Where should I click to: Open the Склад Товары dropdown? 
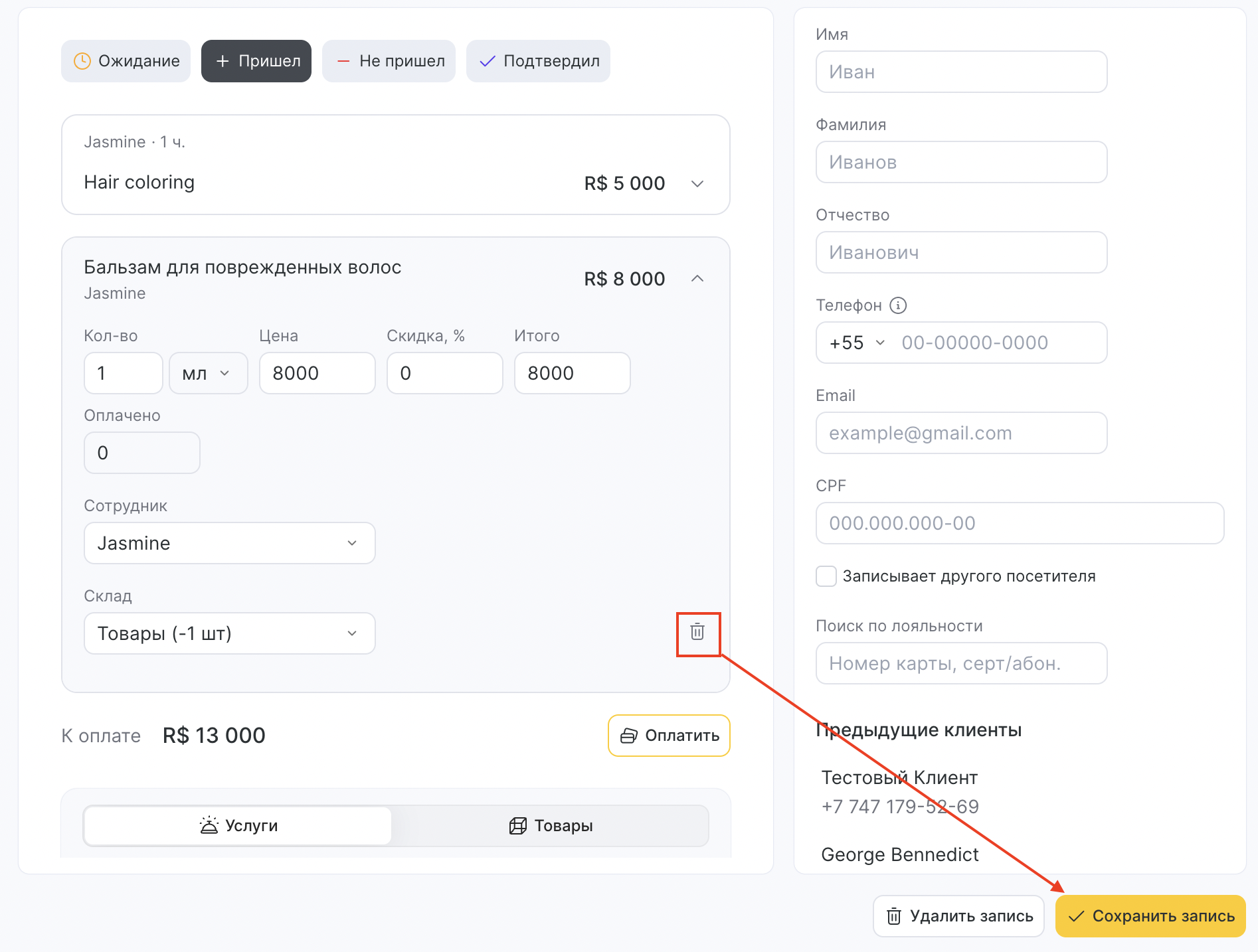[x=229, y=633]
